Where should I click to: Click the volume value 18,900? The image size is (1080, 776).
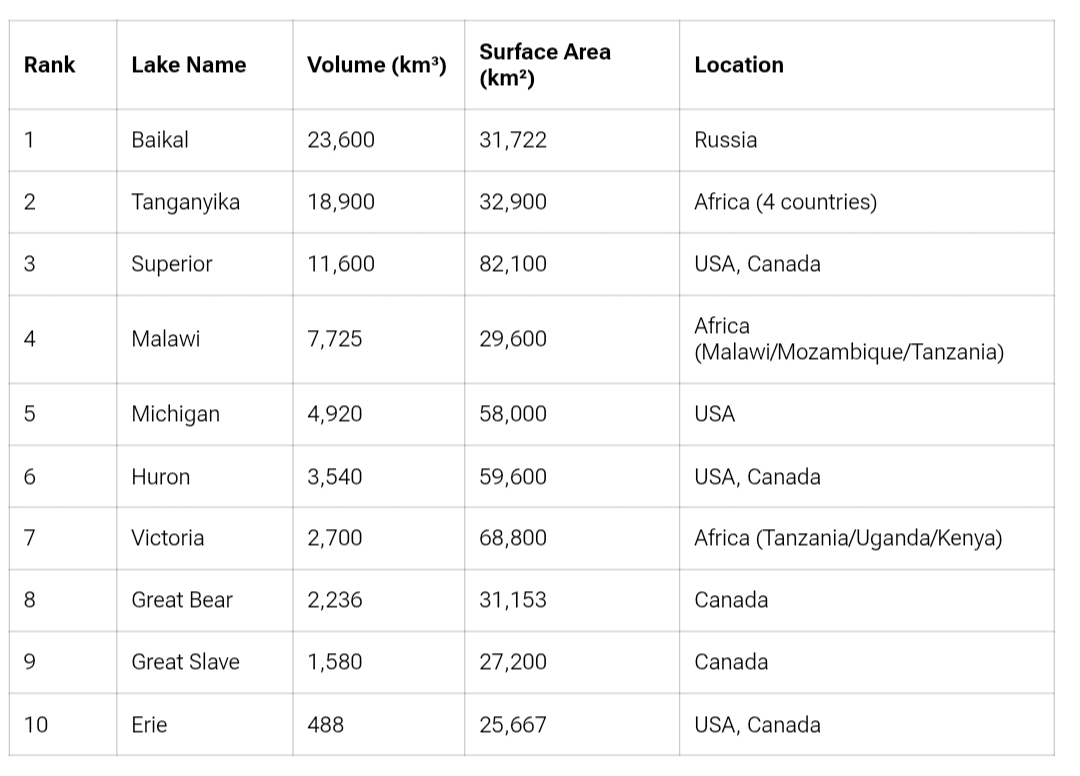[x=341, y=202]
